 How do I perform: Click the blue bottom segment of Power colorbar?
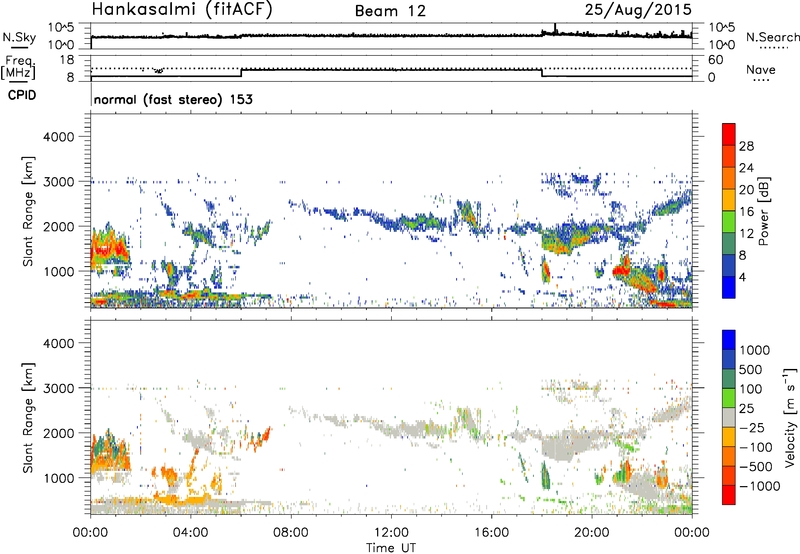[729, 287]
